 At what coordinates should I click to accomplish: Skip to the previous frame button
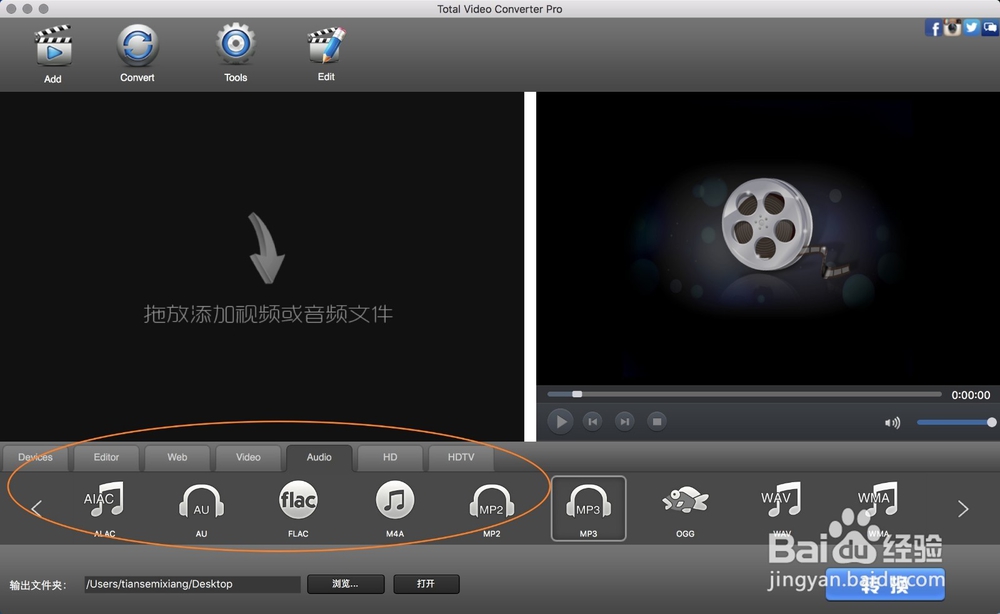coord(592,421)
